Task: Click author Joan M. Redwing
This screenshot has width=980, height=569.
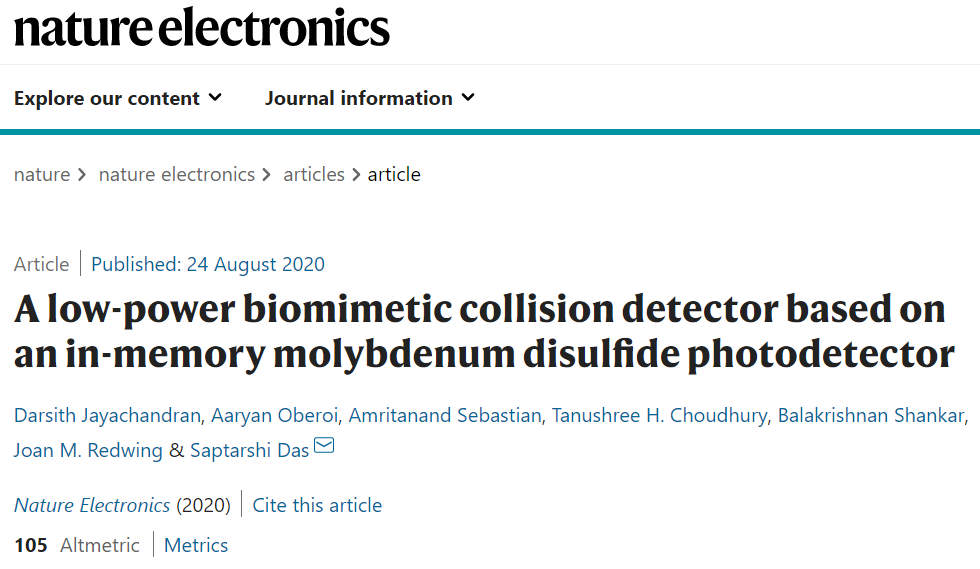Action: [x=88, y=450]
